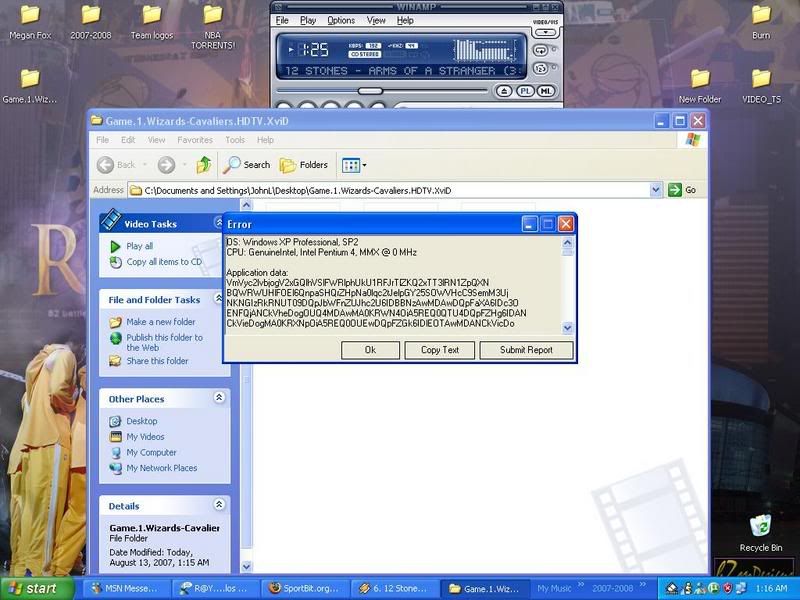Expand the 2007-2008 taskbar toolbar chevron
800x600 pixels.
click(x=642, y=585)
